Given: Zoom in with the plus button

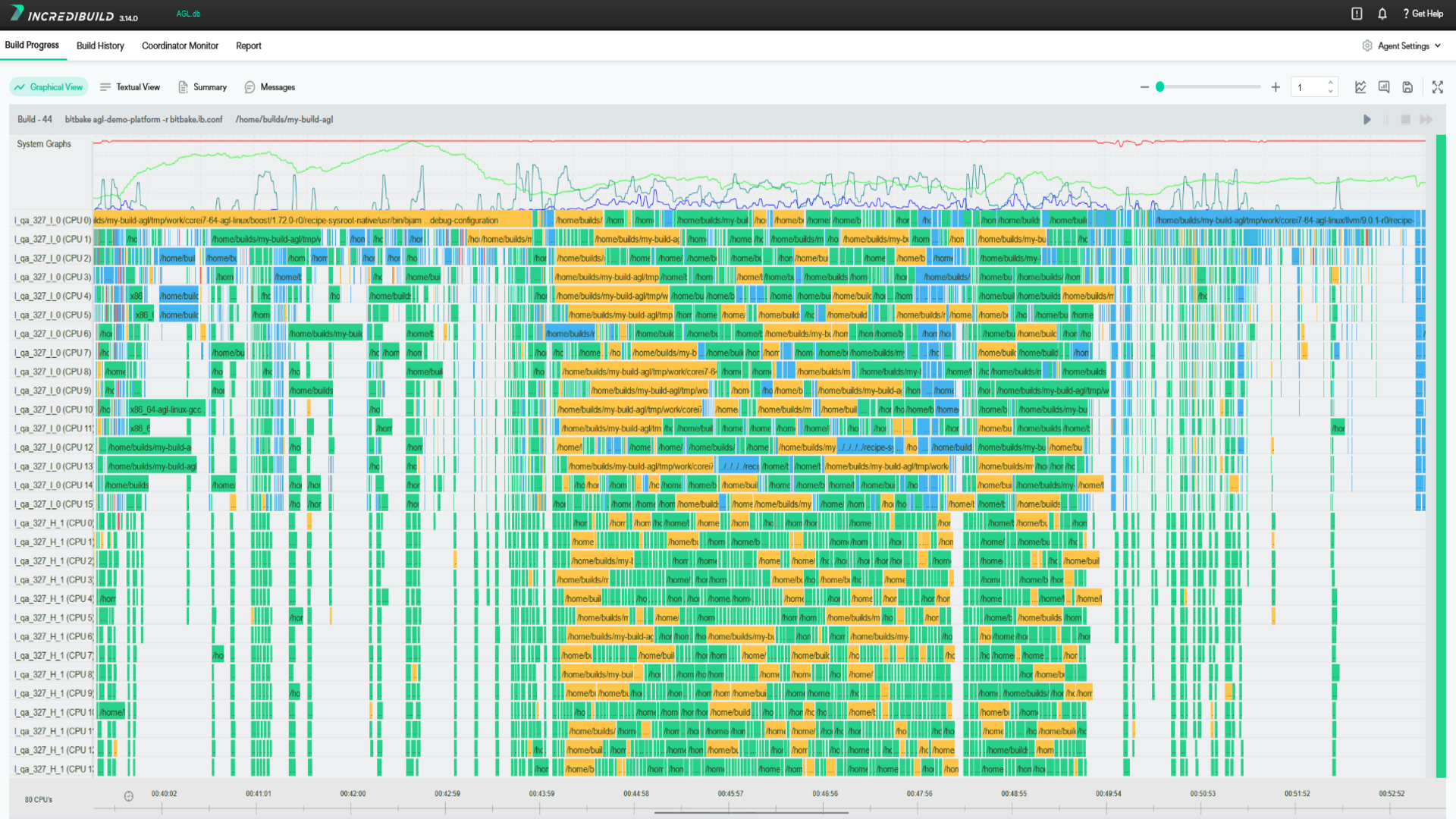Looking at the screenshot, I should 1276,87.
